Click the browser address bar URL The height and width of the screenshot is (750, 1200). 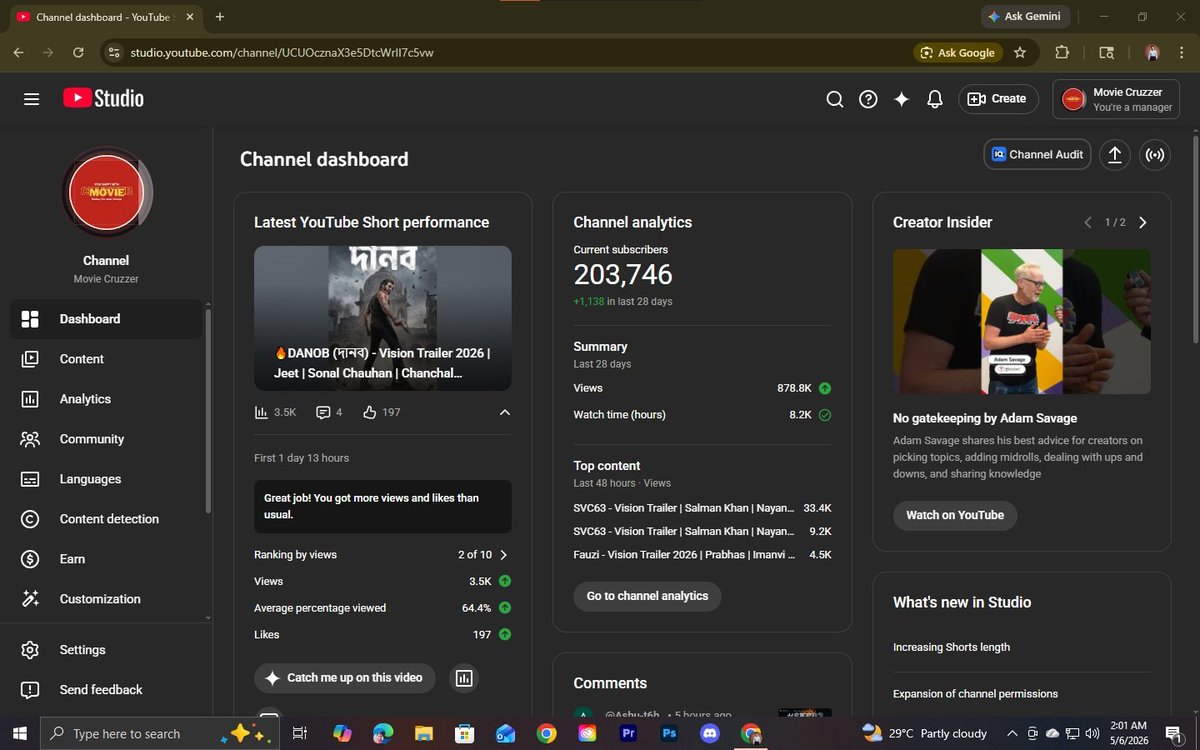click(282, 52)
